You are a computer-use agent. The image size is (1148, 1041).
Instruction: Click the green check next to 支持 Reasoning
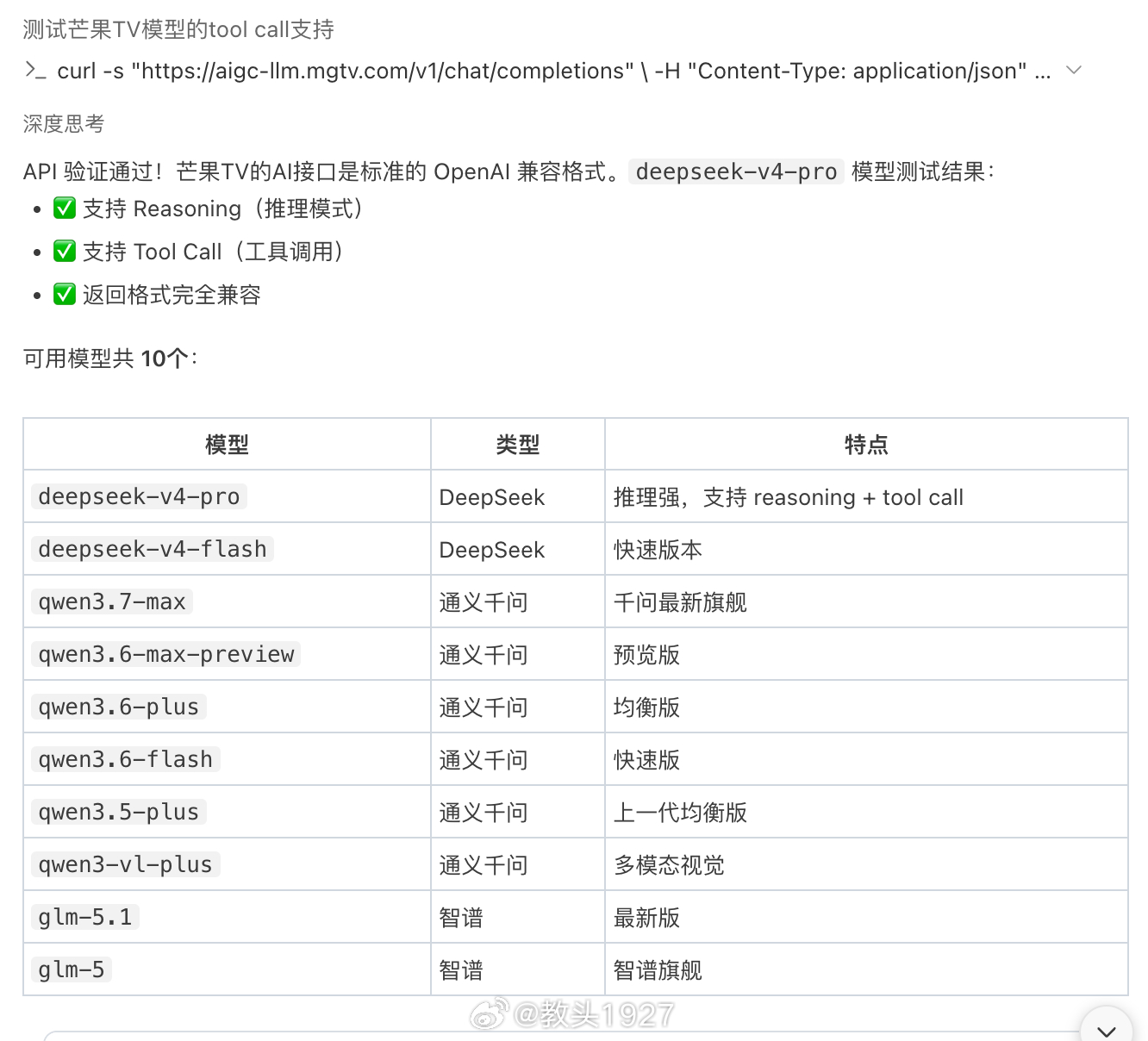[65, 208]
